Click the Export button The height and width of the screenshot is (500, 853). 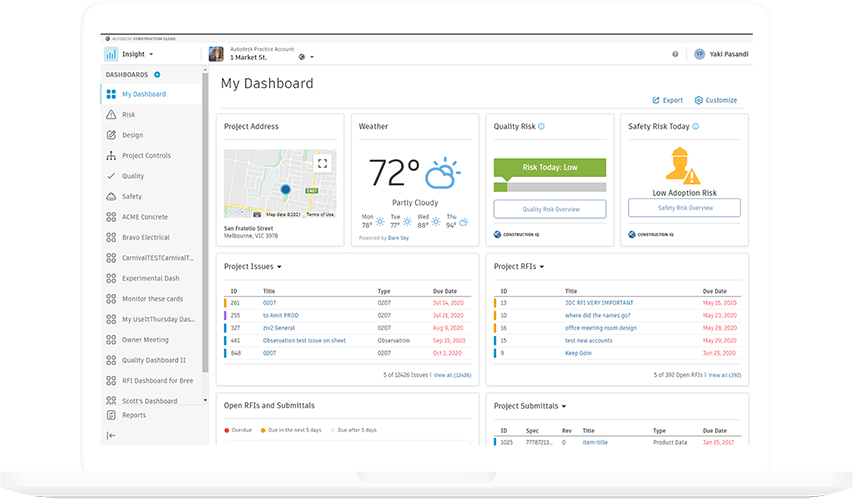coord(667,100)
